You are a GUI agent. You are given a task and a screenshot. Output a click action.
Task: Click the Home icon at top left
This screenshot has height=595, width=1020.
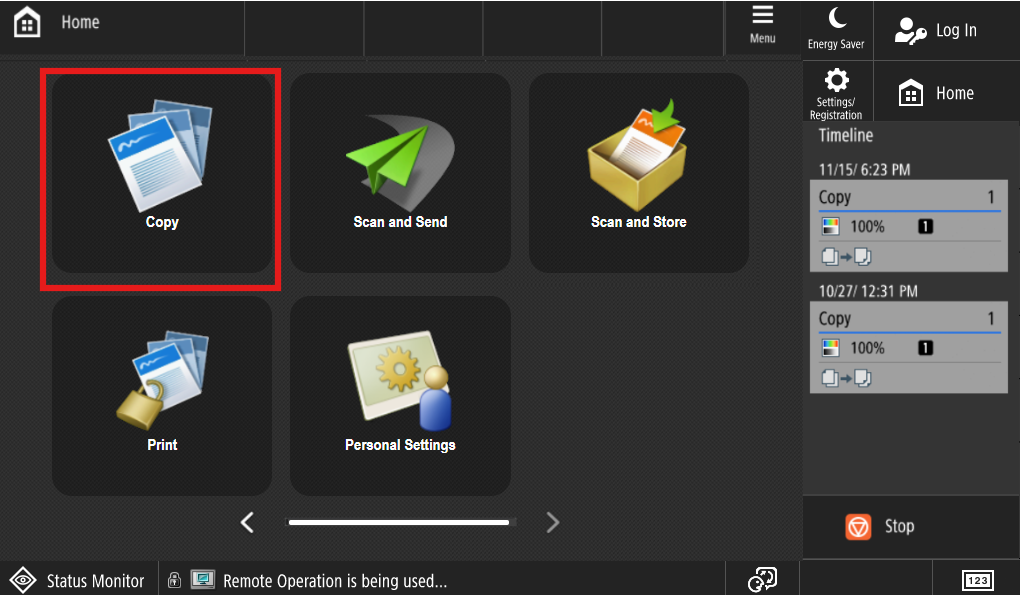pyautogui.click(x=27, y=22)
